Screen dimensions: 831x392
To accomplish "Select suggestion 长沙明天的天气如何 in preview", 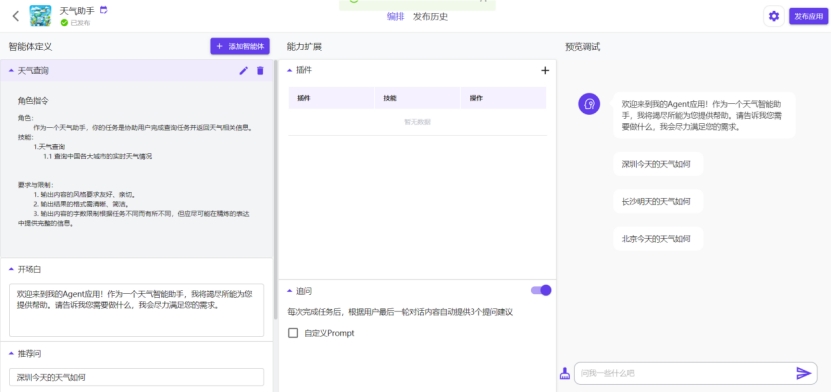I will click(x=658, y=201).
